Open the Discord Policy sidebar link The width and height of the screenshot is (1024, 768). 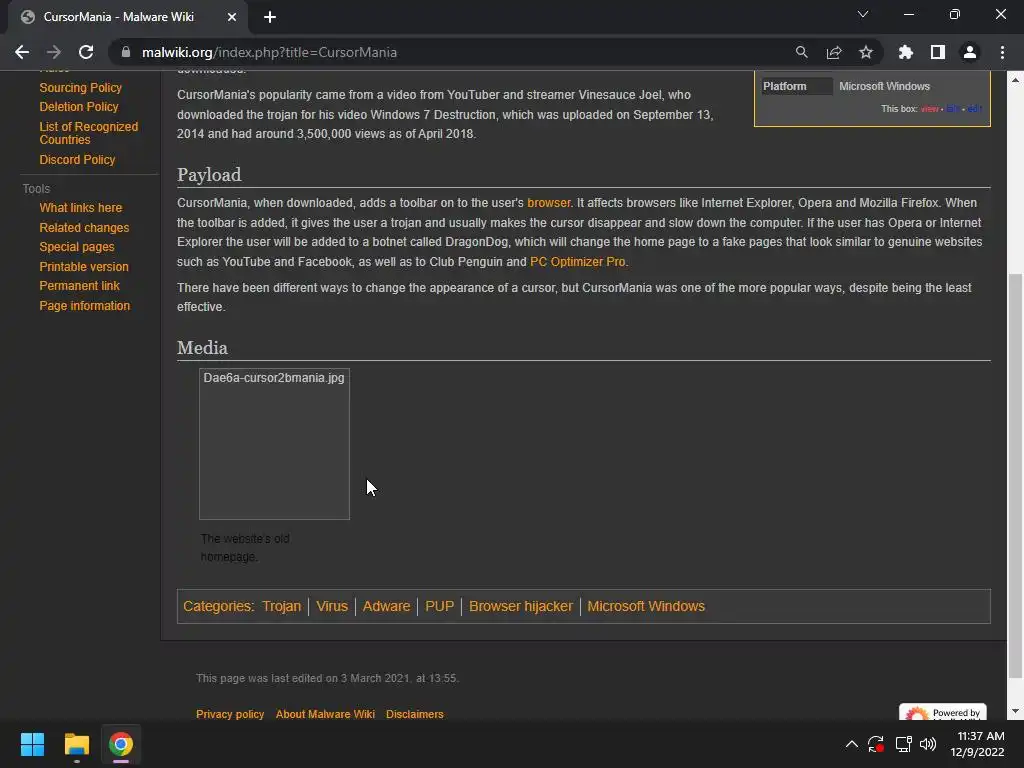pyautogui.click(x=77, y=159)
